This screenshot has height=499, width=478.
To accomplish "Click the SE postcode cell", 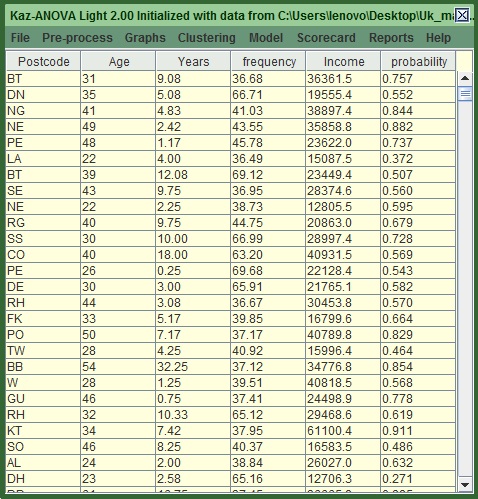I will [43, 191].
